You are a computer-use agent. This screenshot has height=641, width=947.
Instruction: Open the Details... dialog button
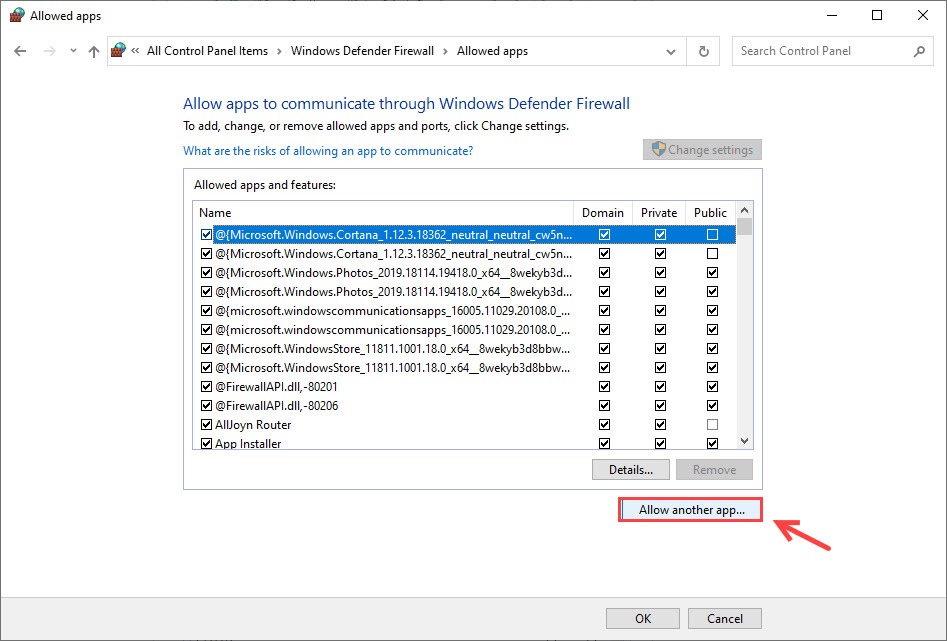pos(631,469)
